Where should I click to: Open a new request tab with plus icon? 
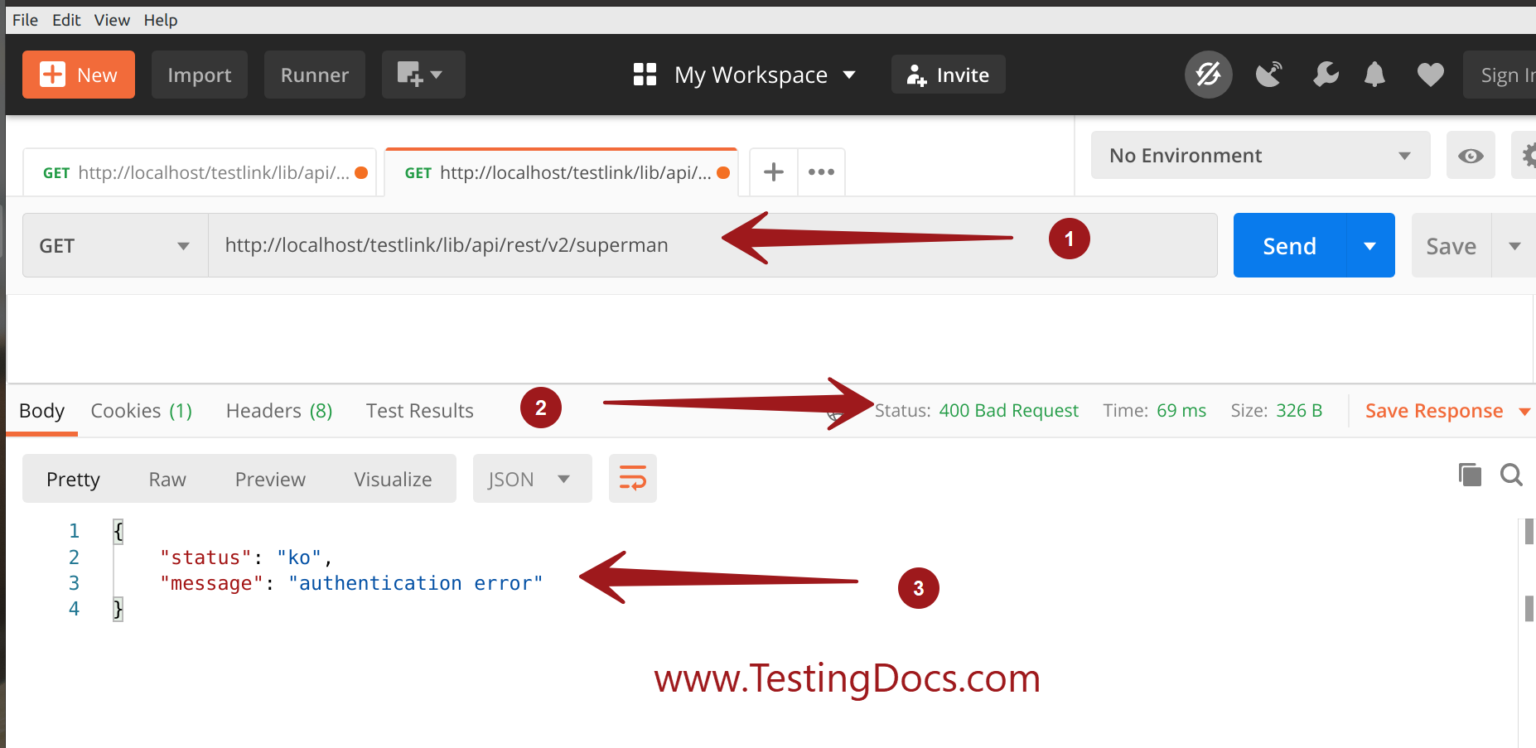click(x=772, y=171)
